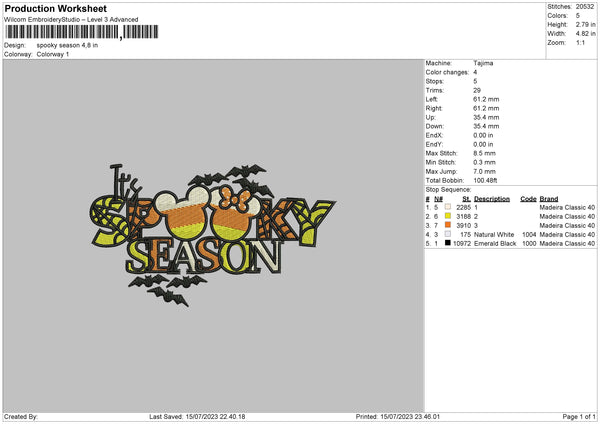The height and width of the screenshot is (424, 600).
Task: Click the Max Stitch value 8.5 mm
Action: [484, 153]
